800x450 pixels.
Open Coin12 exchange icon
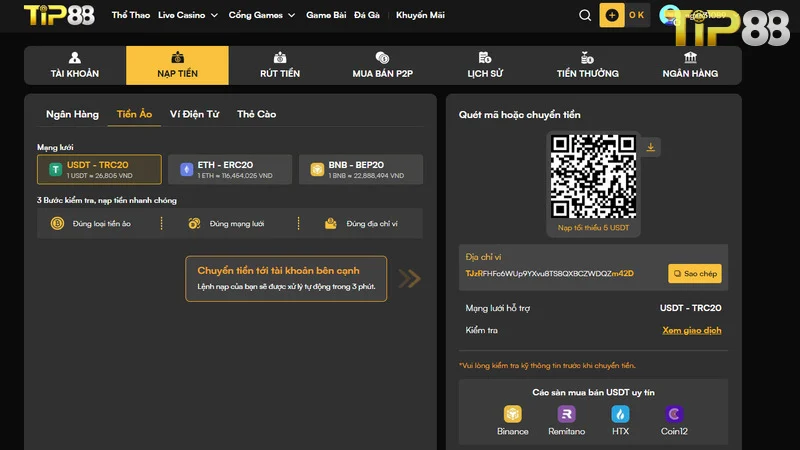674,414
